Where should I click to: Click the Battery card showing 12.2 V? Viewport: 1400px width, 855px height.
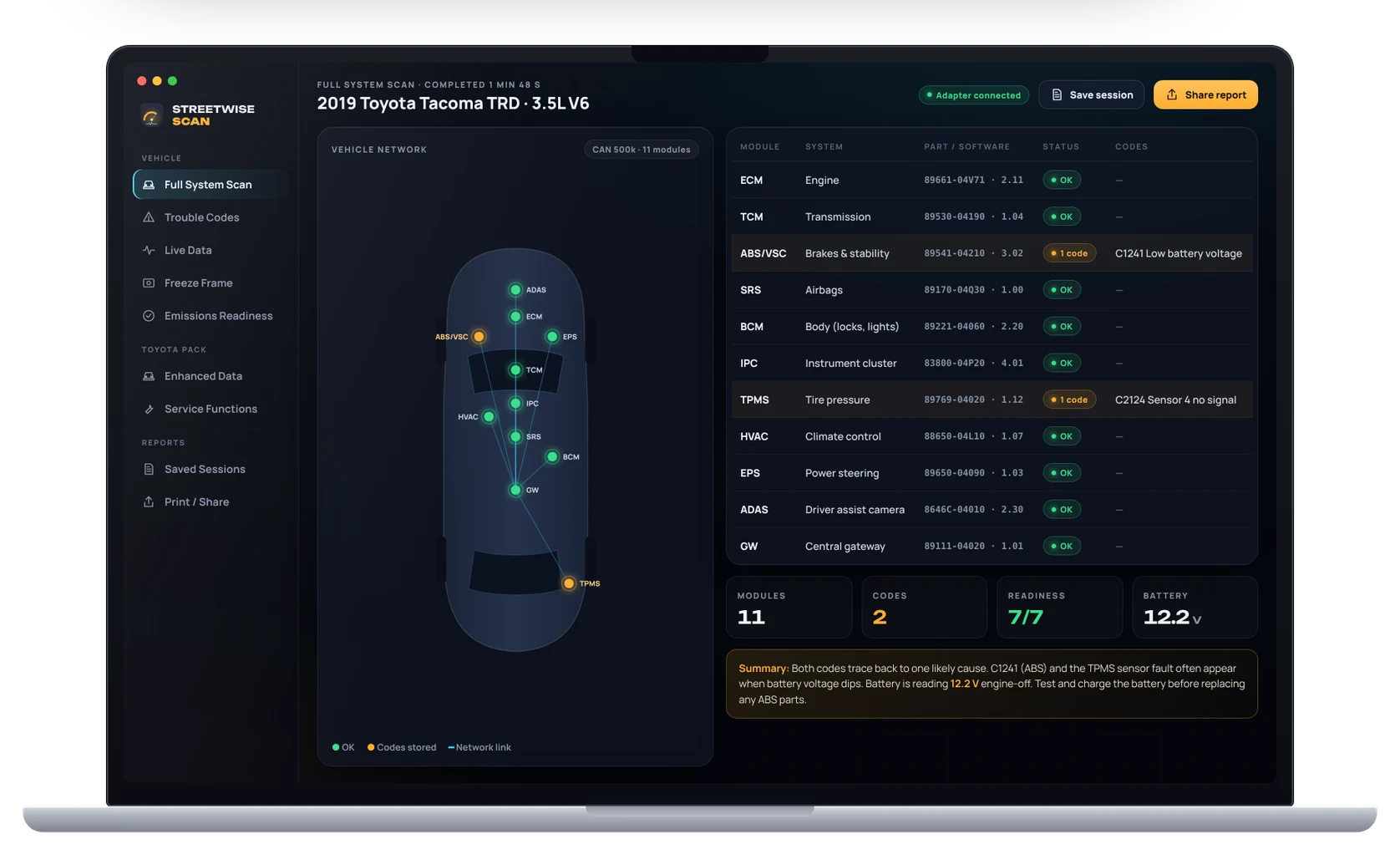pos(1195,608)
